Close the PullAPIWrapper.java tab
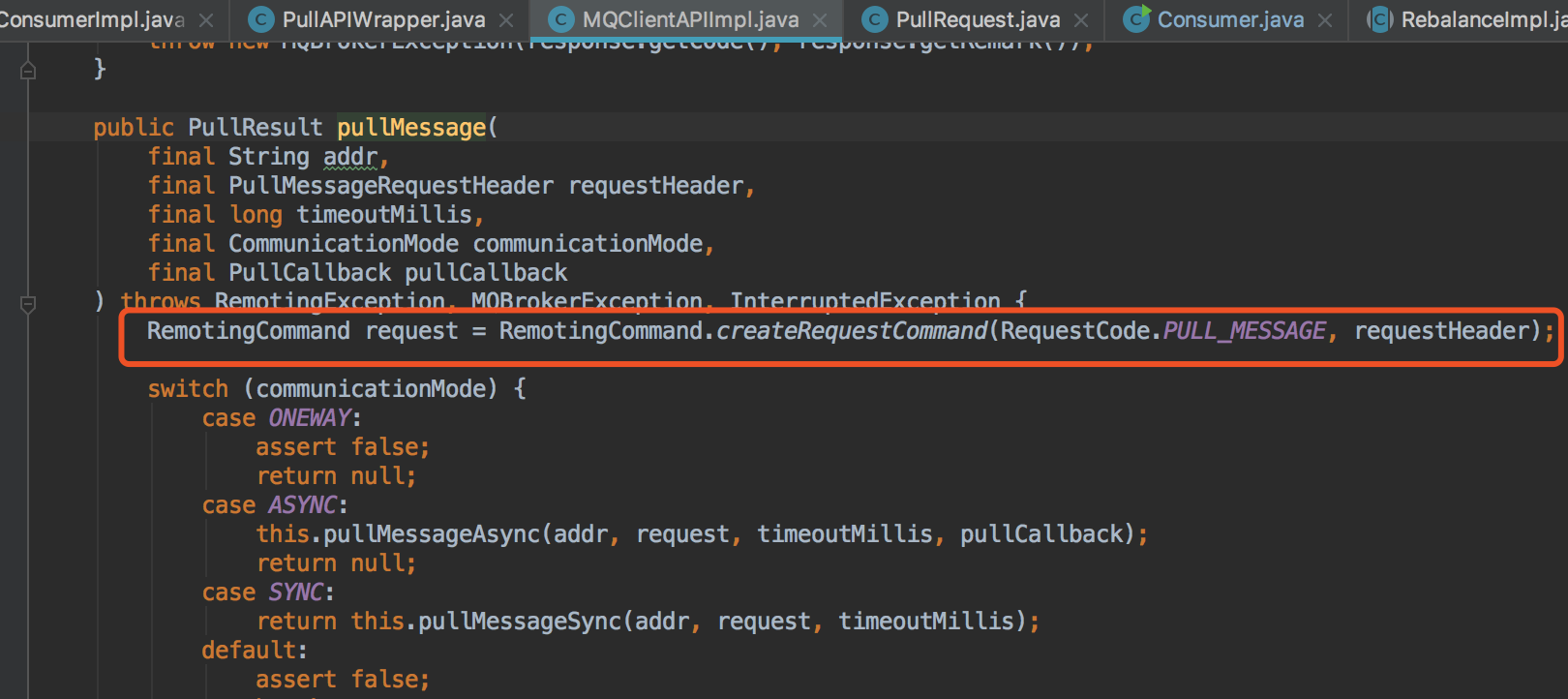Viewport: 1568px width, 699px height. (x=506, y=19)
